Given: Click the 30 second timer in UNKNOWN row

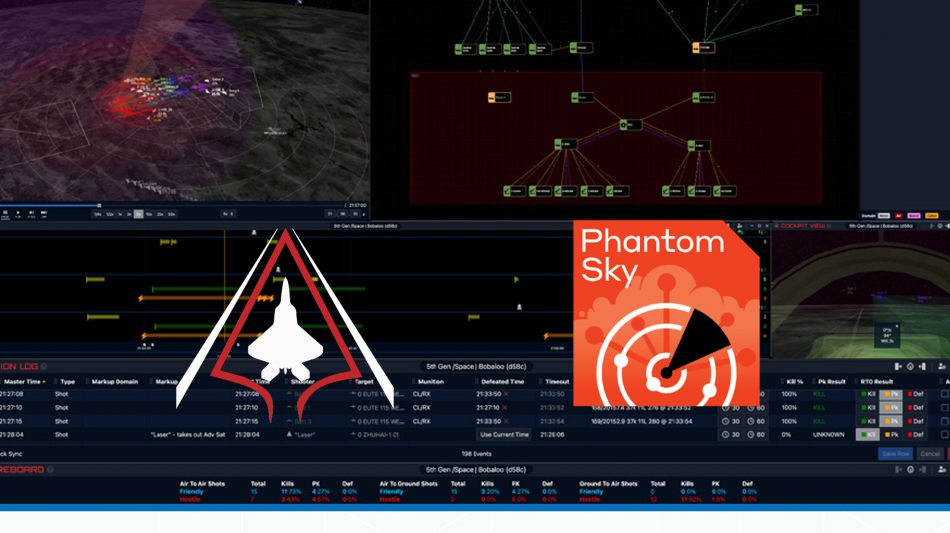Looking at the screenshot, I should tap(731, 434).
